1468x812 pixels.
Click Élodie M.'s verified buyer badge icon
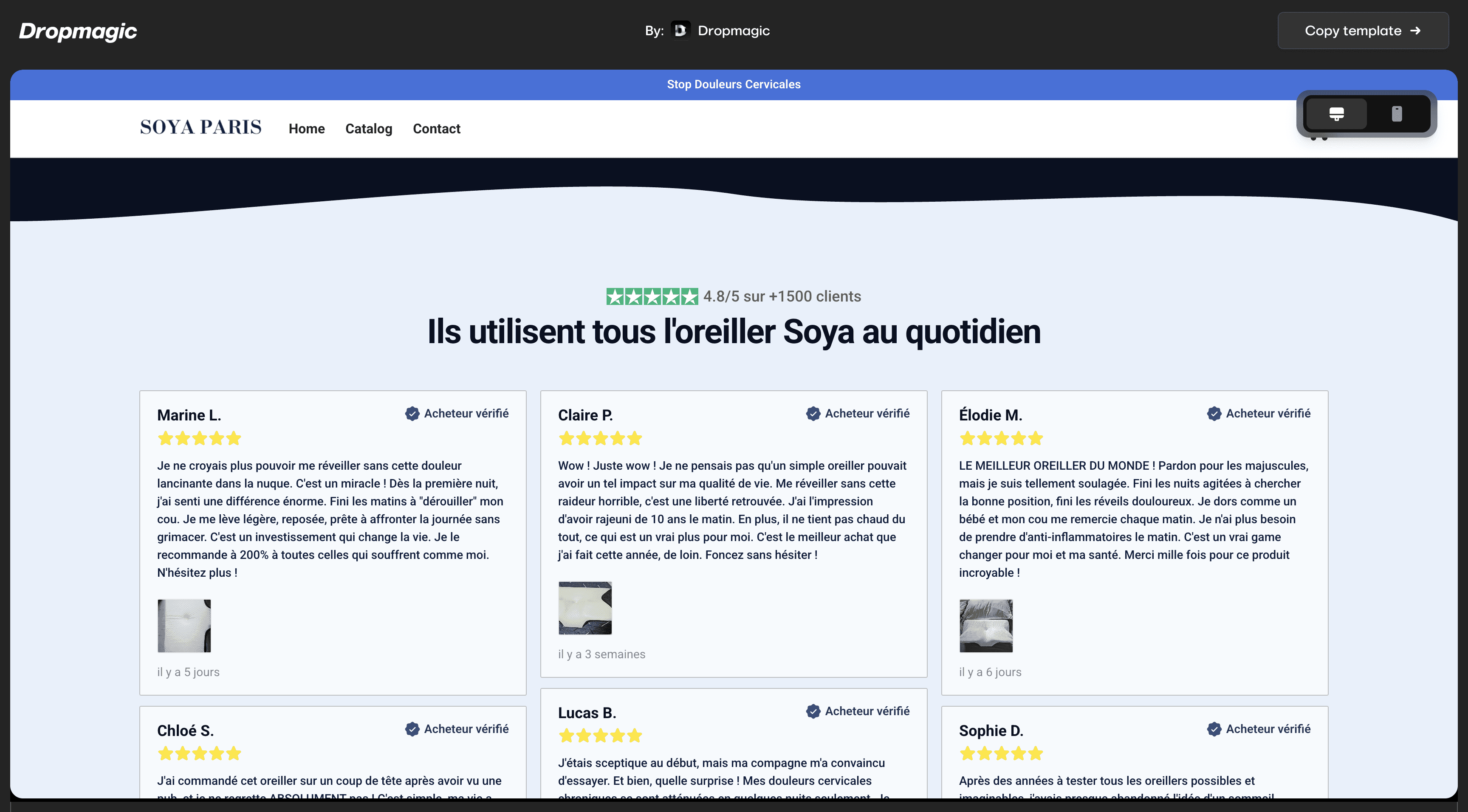point(1214,414)
